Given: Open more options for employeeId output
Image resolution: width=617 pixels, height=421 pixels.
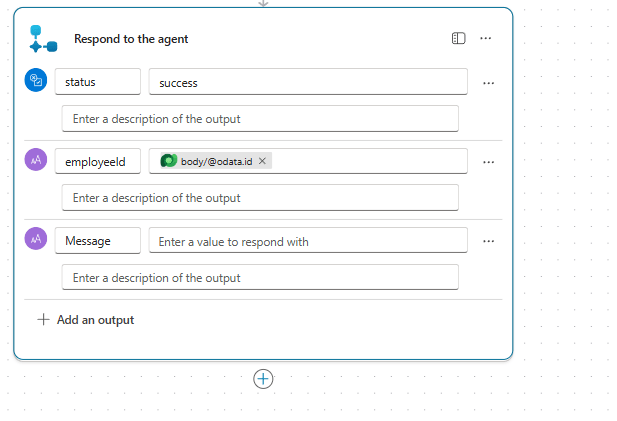Looking at the screenshot, I should pos(488,162).
